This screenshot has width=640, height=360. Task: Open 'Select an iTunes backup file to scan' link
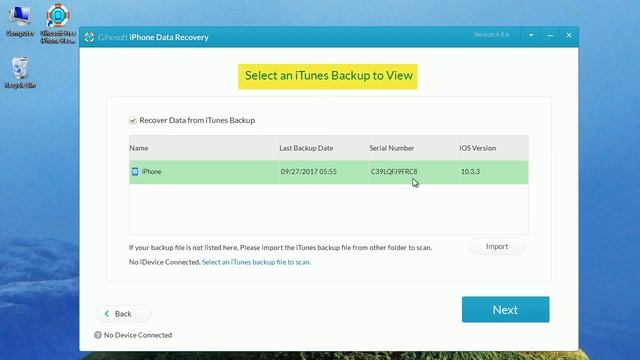point(256,262)
